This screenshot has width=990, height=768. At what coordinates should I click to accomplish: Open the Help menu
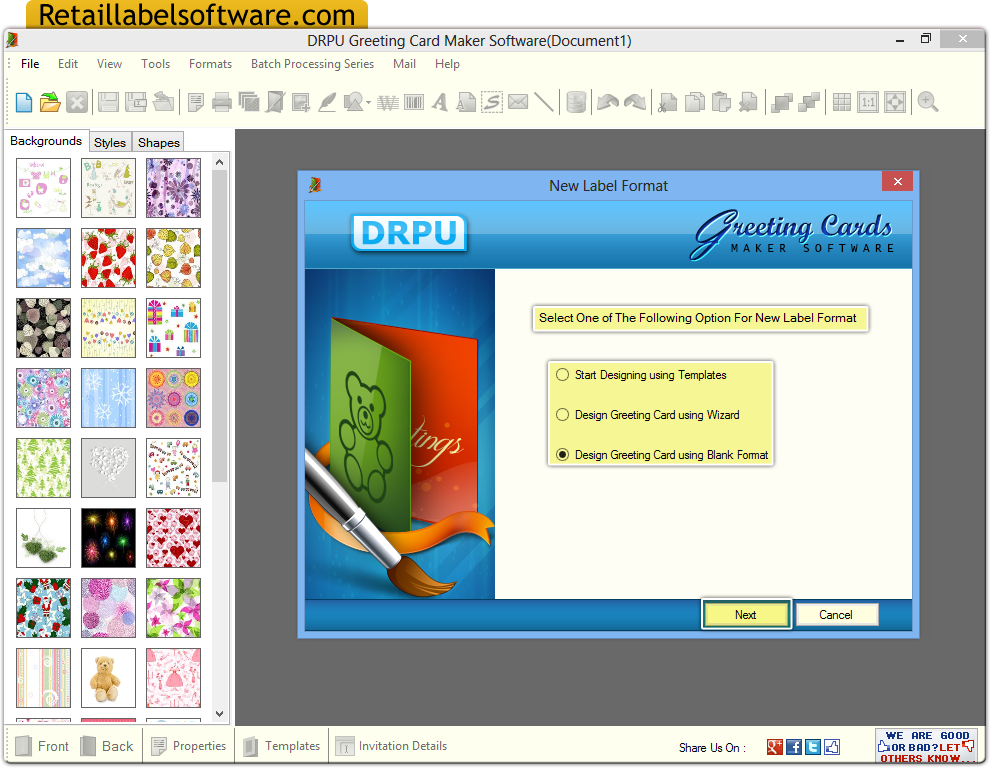[447, 64]
